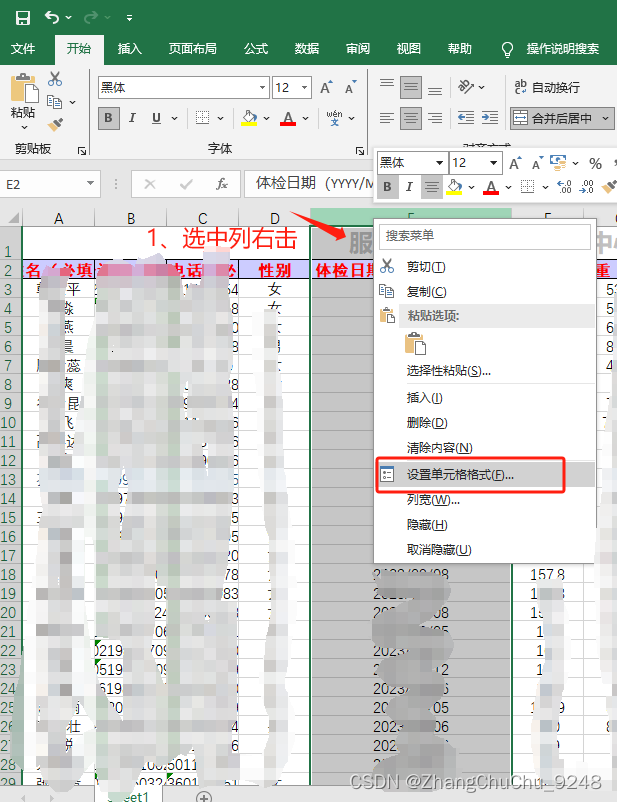Click the ribbon Borders icon
Image resolution: width=617 pixels, height=802 pixels.
click(203, 118)
